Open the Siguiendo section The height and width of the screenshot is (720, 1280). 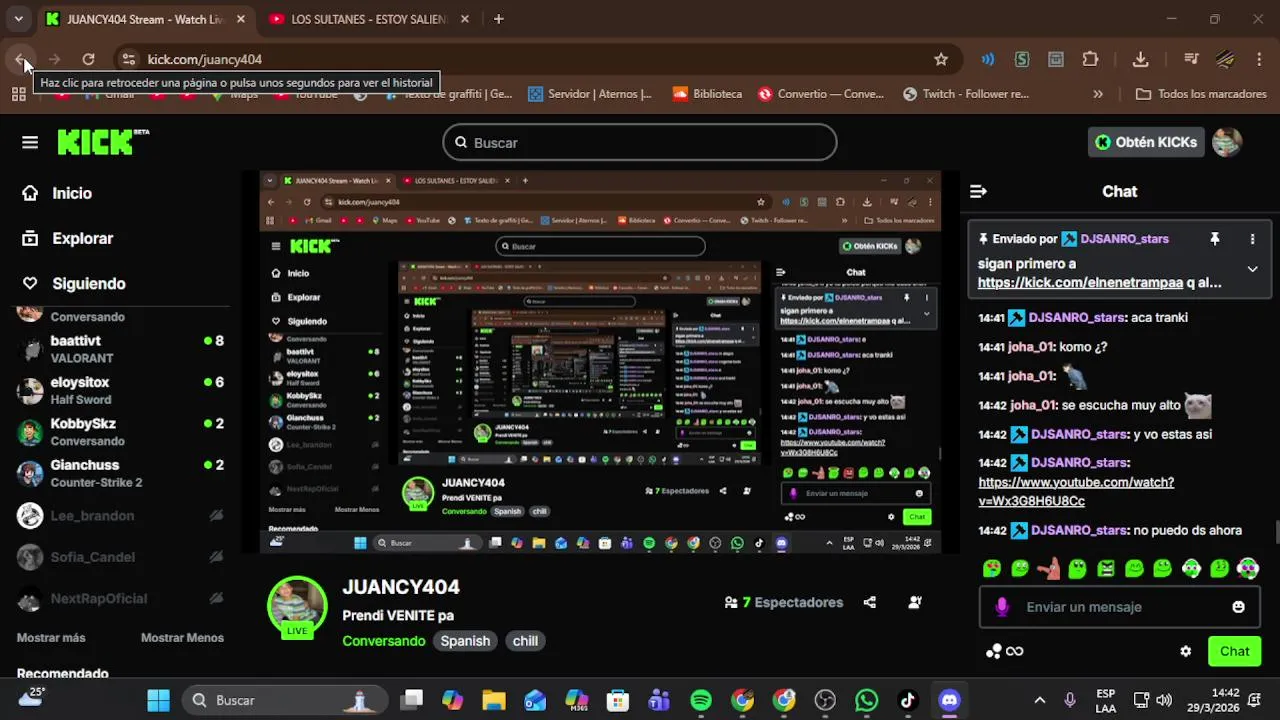point(74,283)
